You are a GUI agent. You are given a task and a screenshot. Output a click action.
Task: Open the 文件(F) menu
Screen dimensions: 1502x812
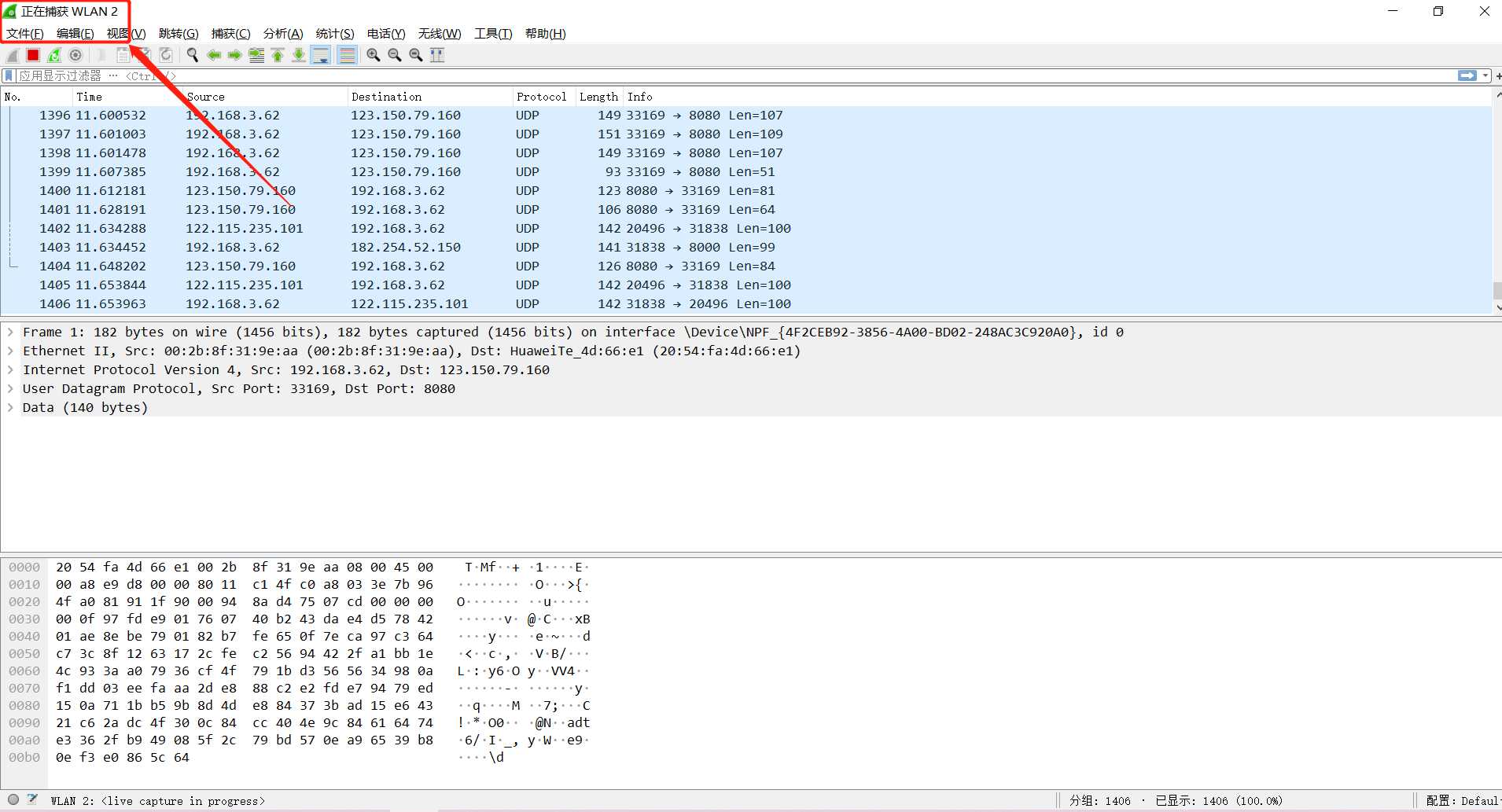coord(25,34)
